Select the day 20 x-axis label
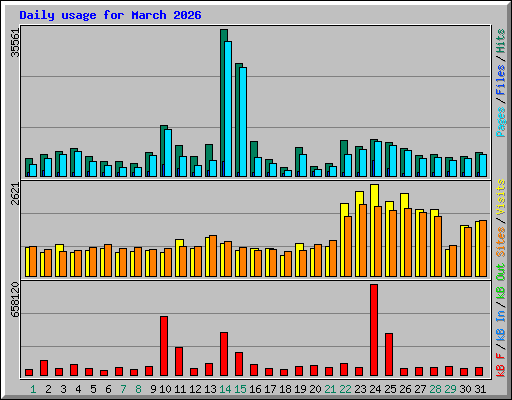The image size is (512, 400). (x=315, y=389)
